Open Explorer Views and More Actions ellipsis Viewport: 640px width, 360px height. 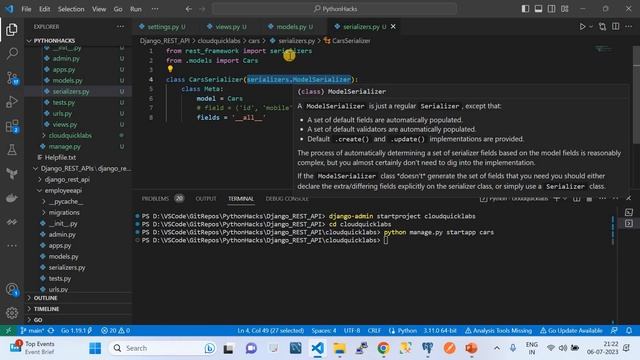point(120,27)
